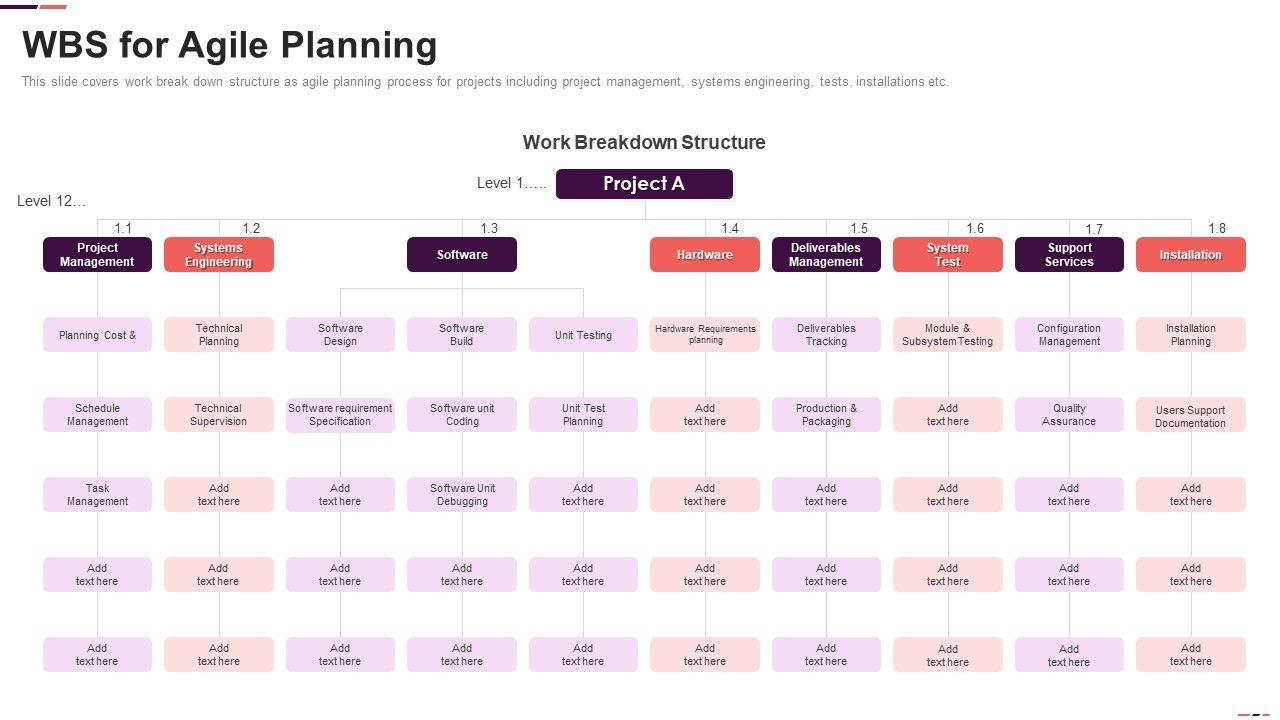Viewport: 1280px width, 720px height.
Task: Select the Unit Test Planning box
Action: [583, 415]
